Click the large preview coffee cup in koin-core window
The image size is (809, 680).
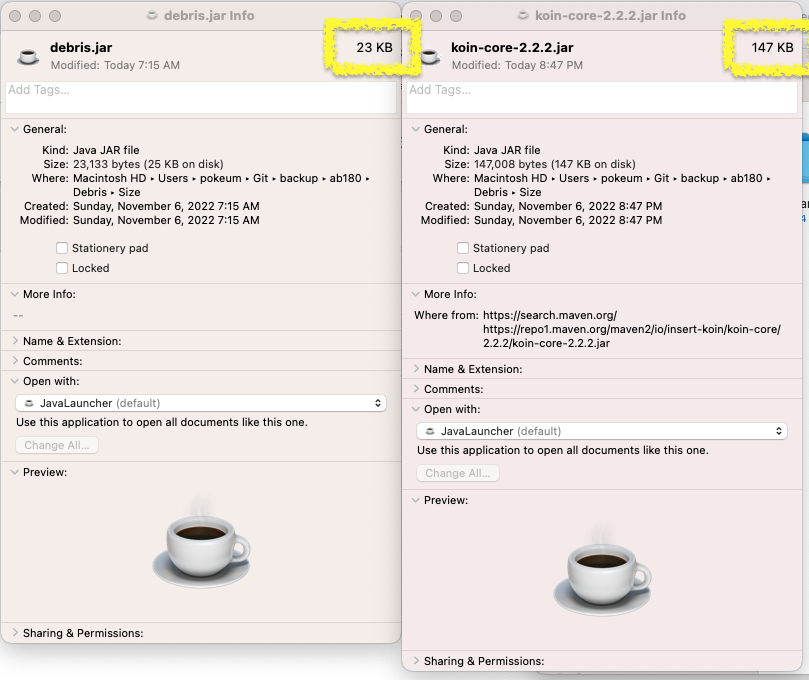602,571
